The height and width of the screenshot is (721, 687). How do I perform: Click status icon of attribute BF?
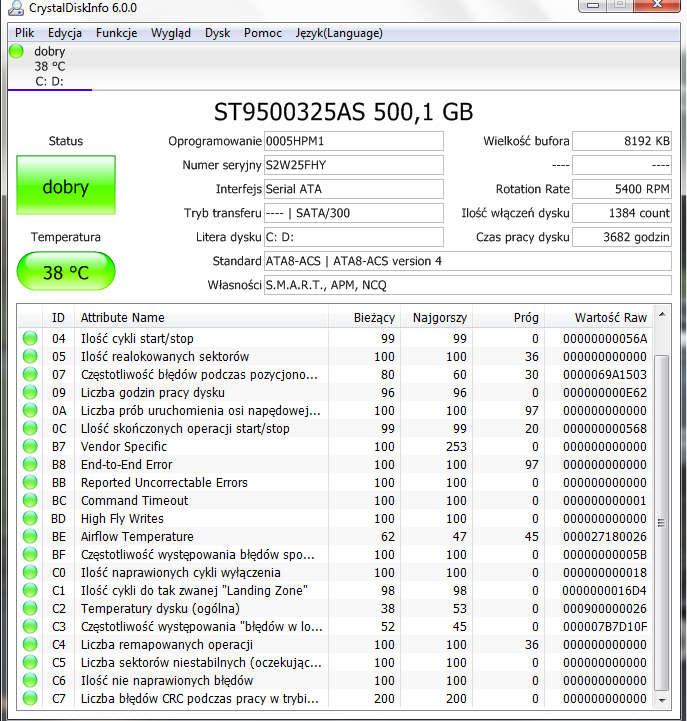click(x=30, y=554)
